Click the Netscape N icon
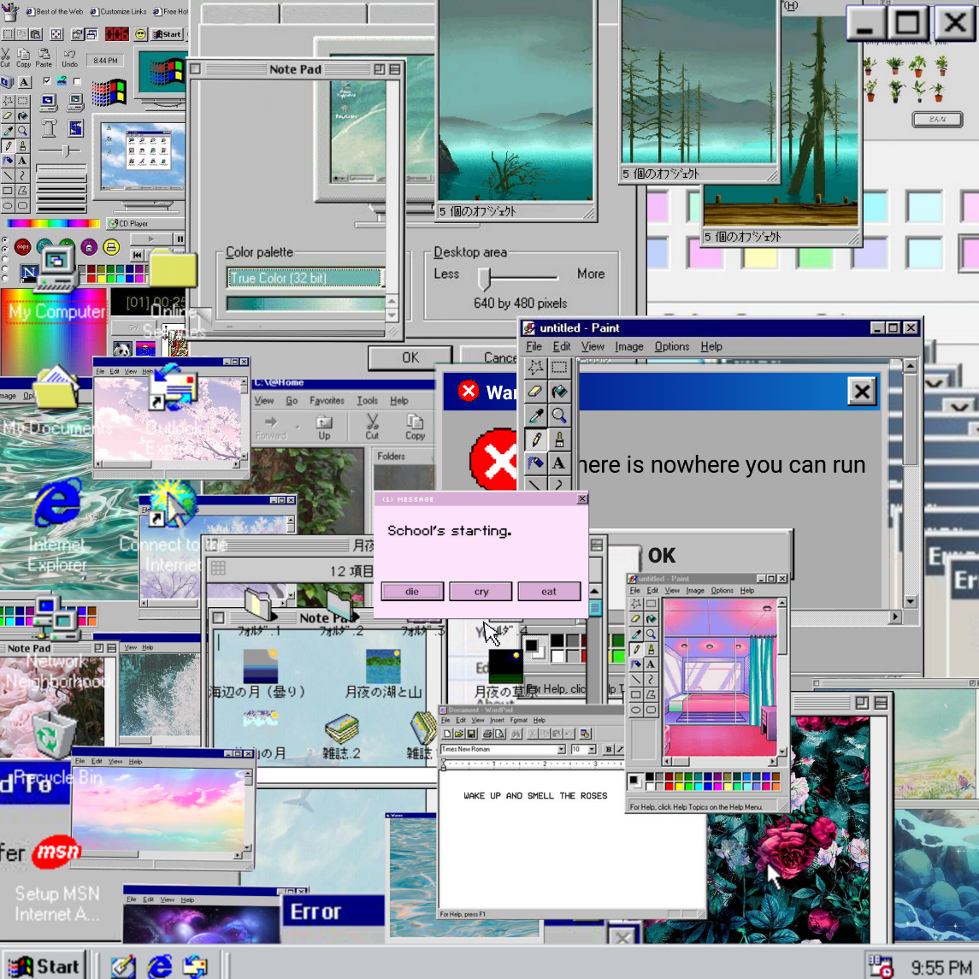The height and width of the screenshot is (979, 979). point(29,272)
